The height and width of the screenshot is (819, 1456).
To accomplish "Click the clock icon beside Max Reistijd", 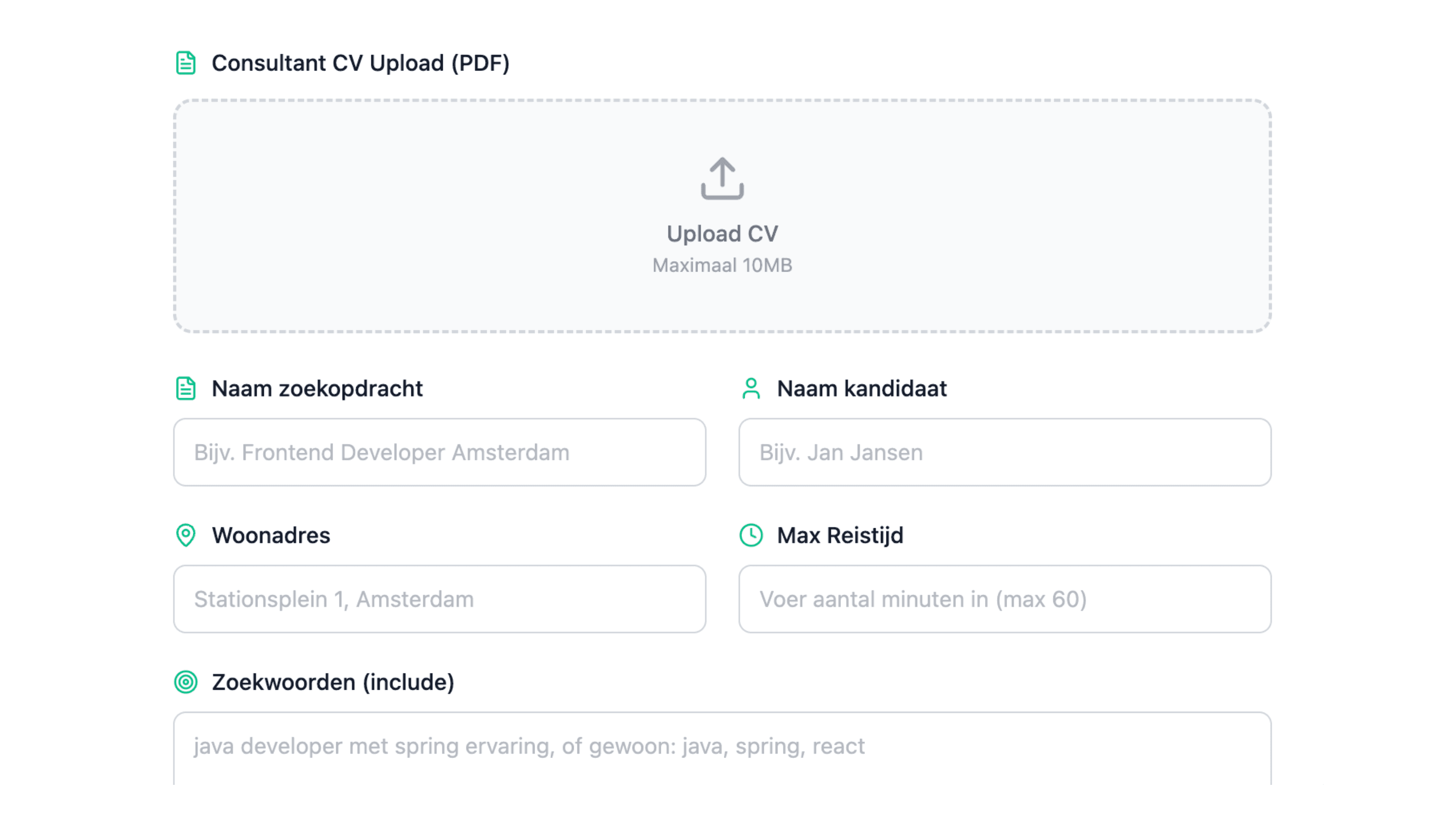I will (x=751, y=535).
